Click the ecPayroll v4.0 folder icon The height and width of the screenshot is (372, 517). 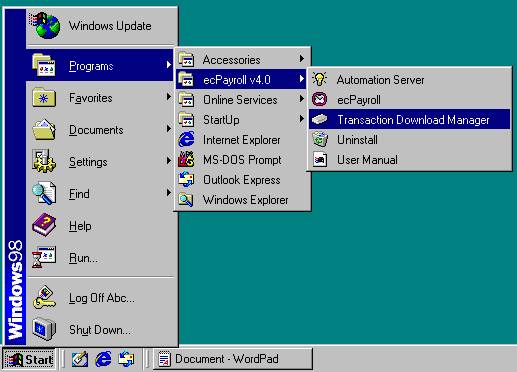point(186,79)
